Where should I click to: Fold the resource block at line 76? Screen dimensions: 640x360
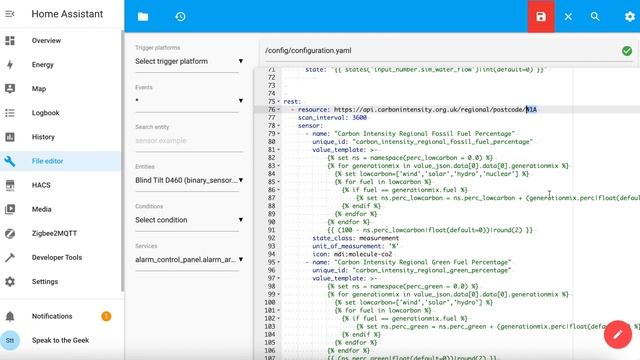[x=279, y=109]
